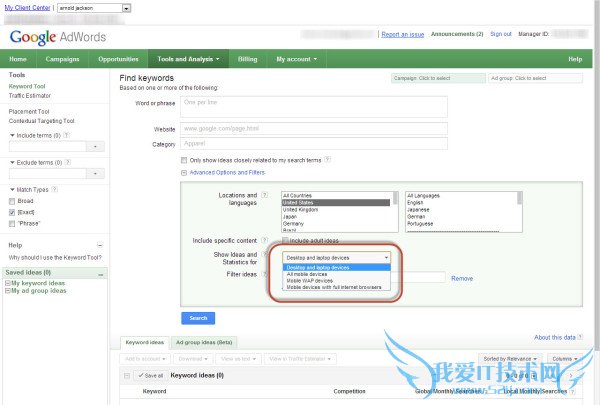The width and height of the screenshot is (600, 405).
Task: Click help icon next to Include terms
Action: tap(67, 135)
